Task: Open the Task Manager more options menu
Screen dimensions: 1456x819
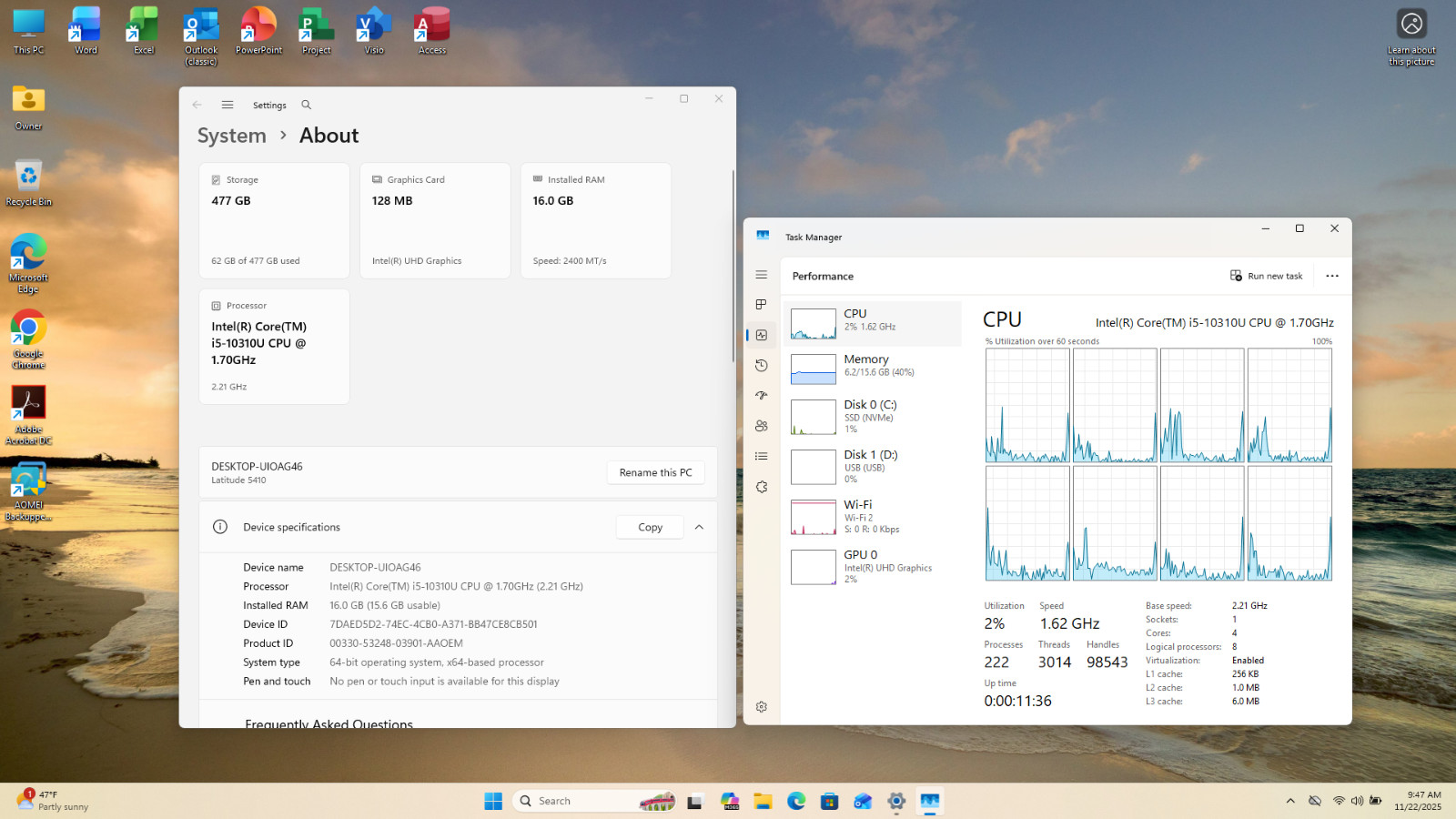Action: click(x=1332, y=276)
